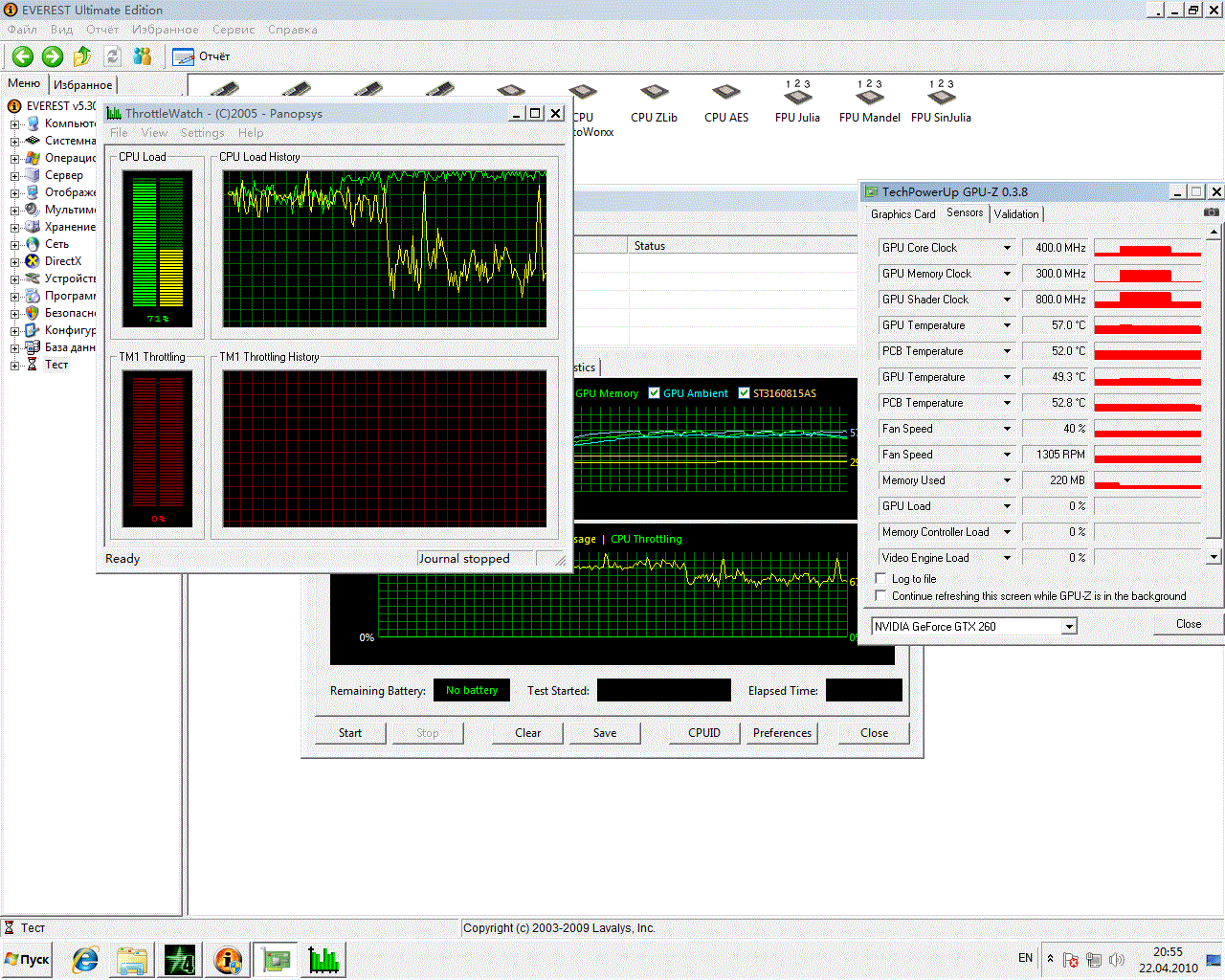Click the Refresh toolbar icon in EVEREST
This screenshot has width=1225, height=980.
(112, 56)
